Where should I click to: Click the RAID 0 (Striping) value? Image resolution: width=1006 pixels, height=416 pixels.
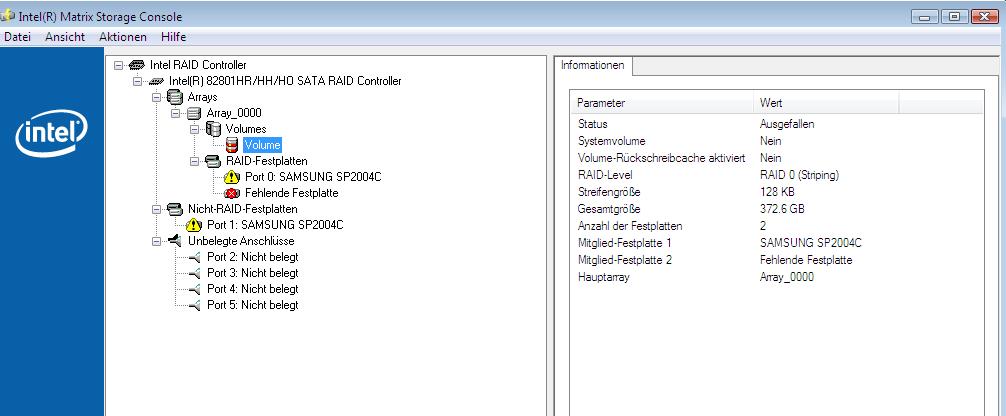(799, 175)
